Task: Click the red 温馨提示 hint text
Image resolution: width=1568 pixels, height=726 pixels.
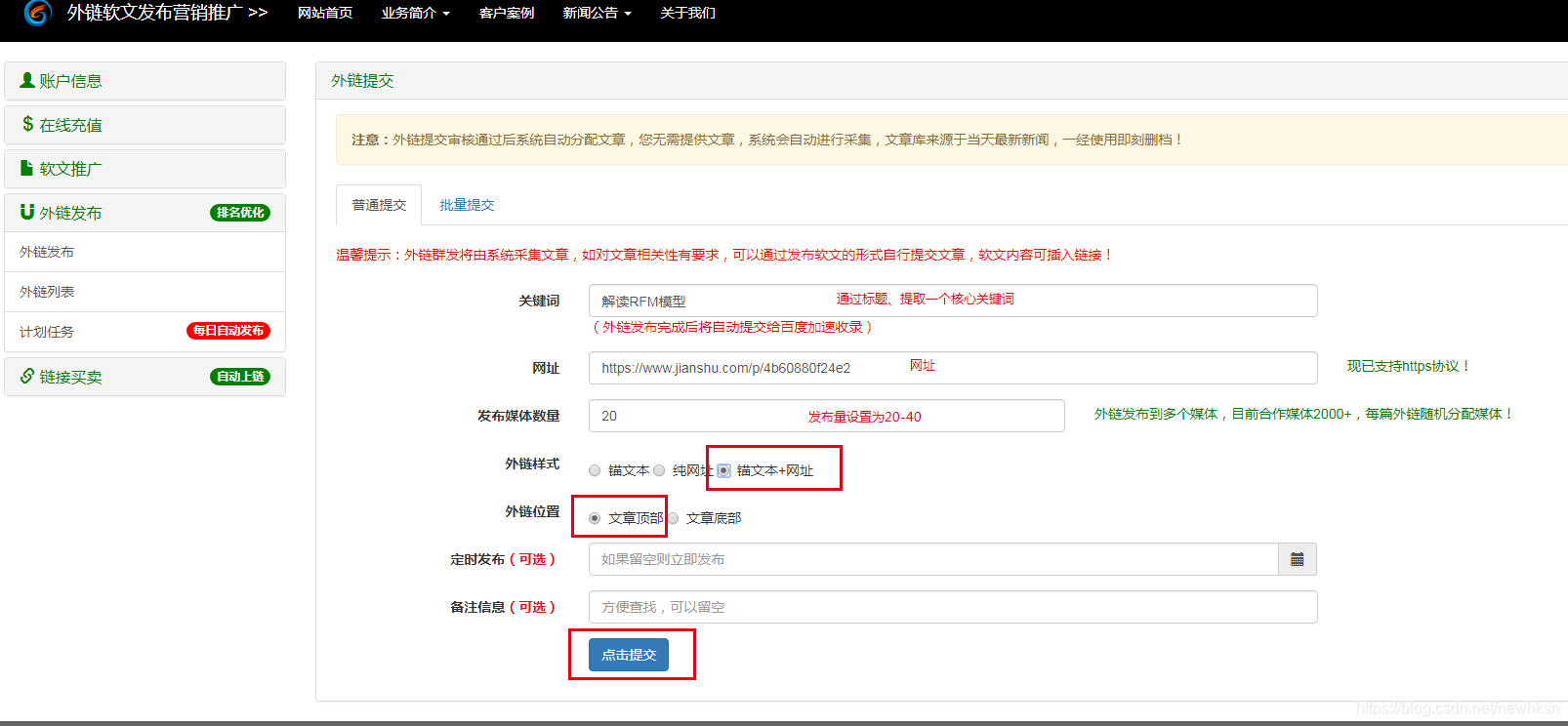Action: [x=723, y=255]
